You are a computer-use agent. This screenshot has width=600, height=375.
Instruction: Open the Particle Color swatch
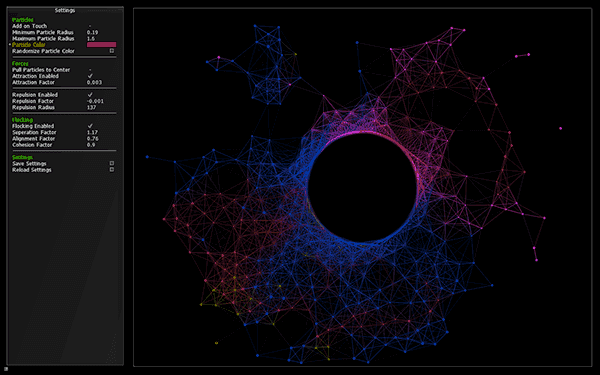tap(101, 45)
